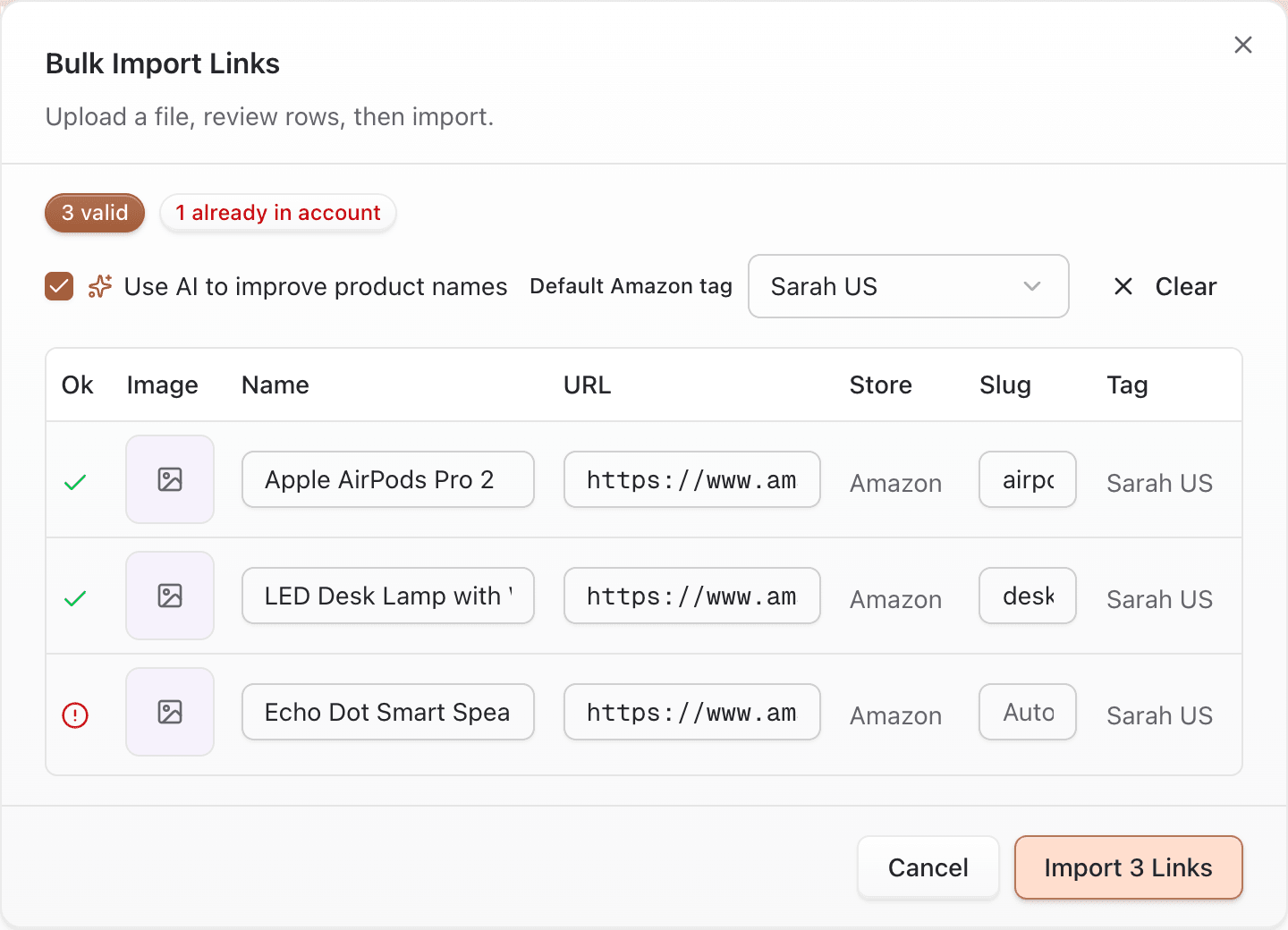
Task: Click the Import 3 Links button
Action: point(1129,867)
